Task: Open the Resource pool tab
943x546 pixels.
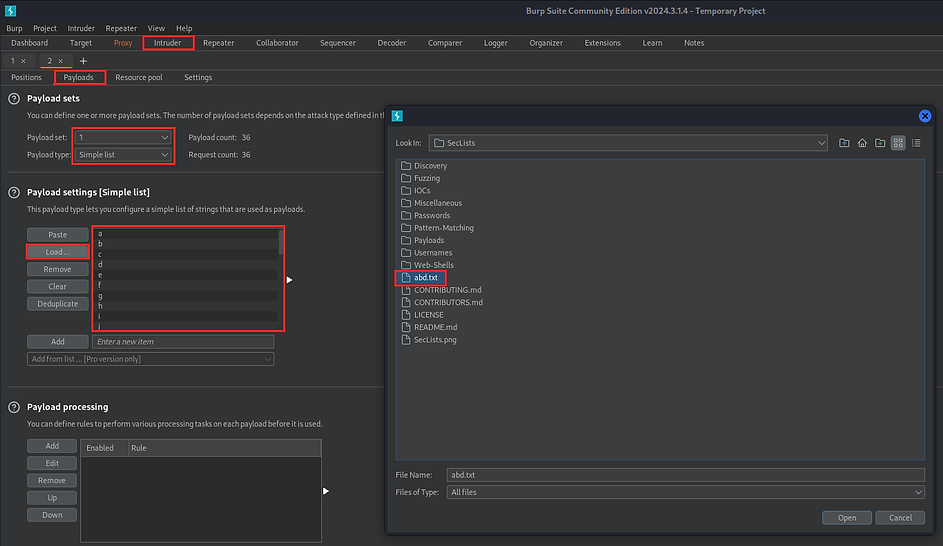Action: coord(138,77)
